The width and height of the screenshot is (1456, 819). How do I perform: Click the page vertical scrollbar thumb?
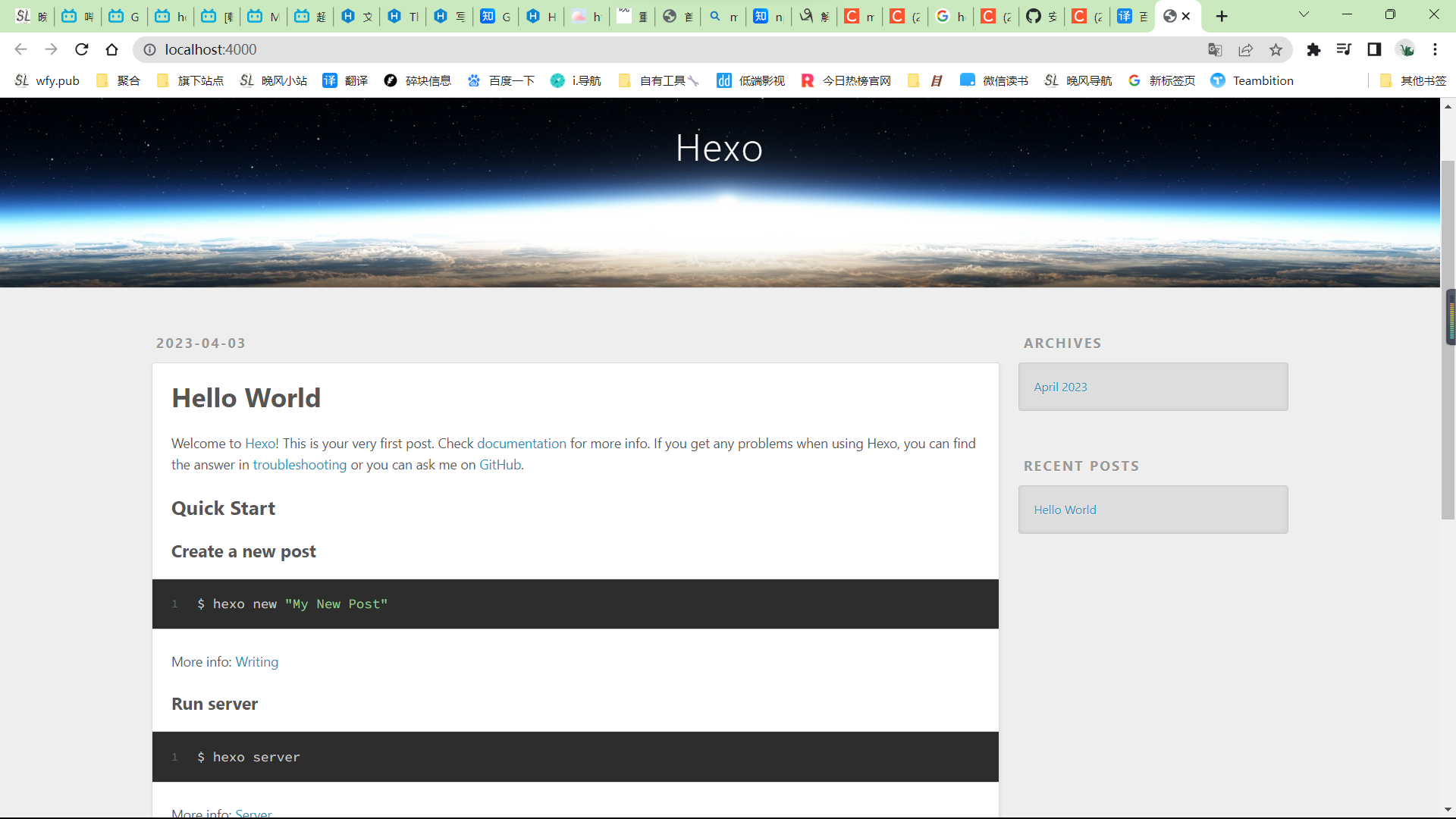click(1448, 340)
